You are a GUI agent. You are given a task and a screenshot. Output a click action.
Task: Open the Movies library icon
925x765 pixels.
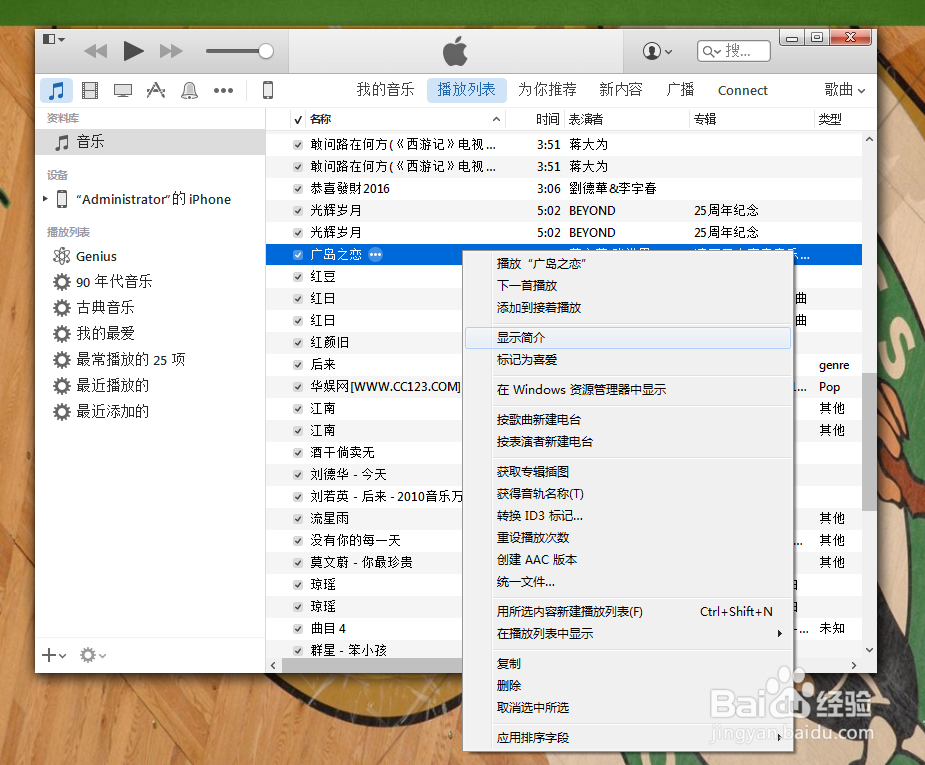coord(90,90)
